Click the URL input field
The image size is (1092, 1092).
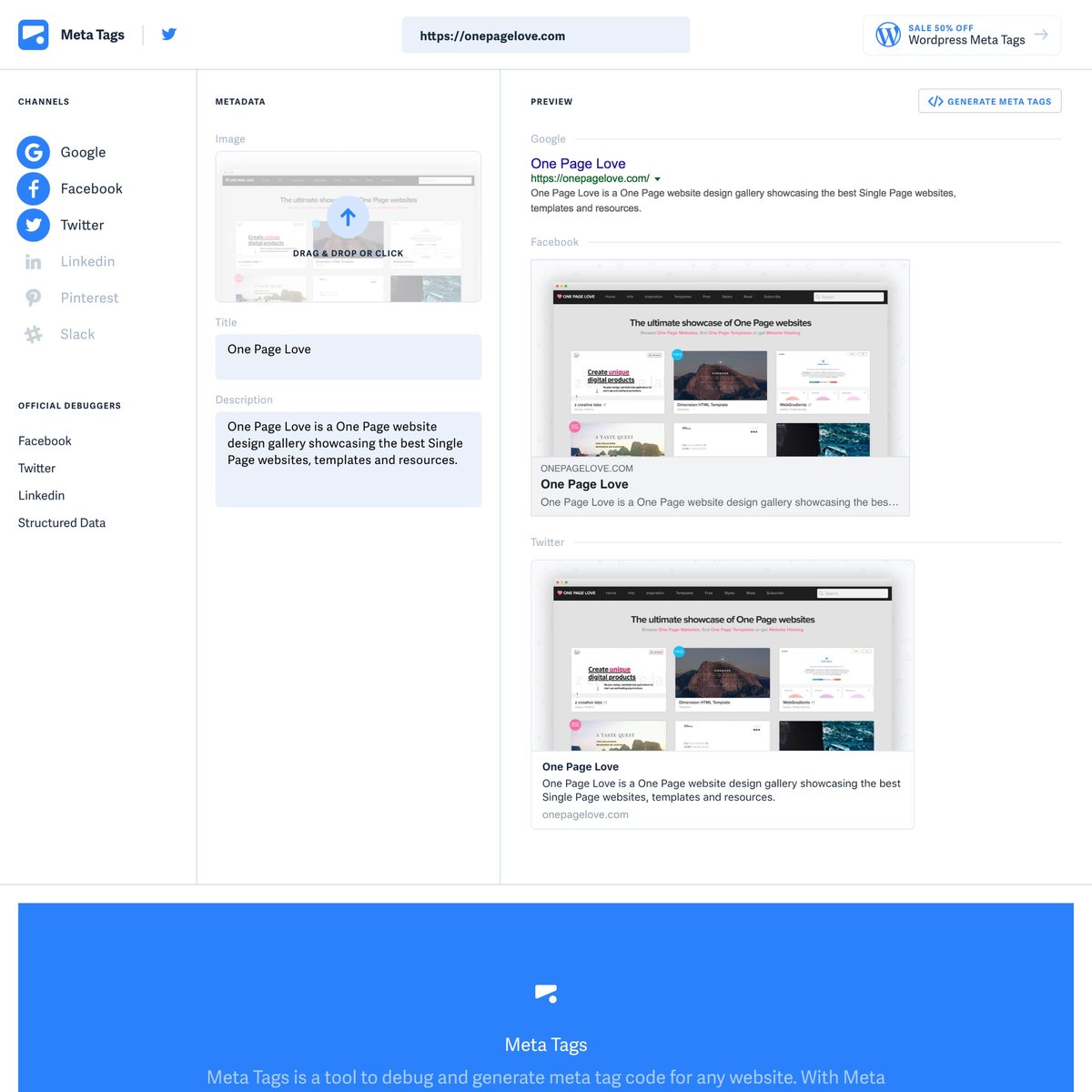point(545,35)
